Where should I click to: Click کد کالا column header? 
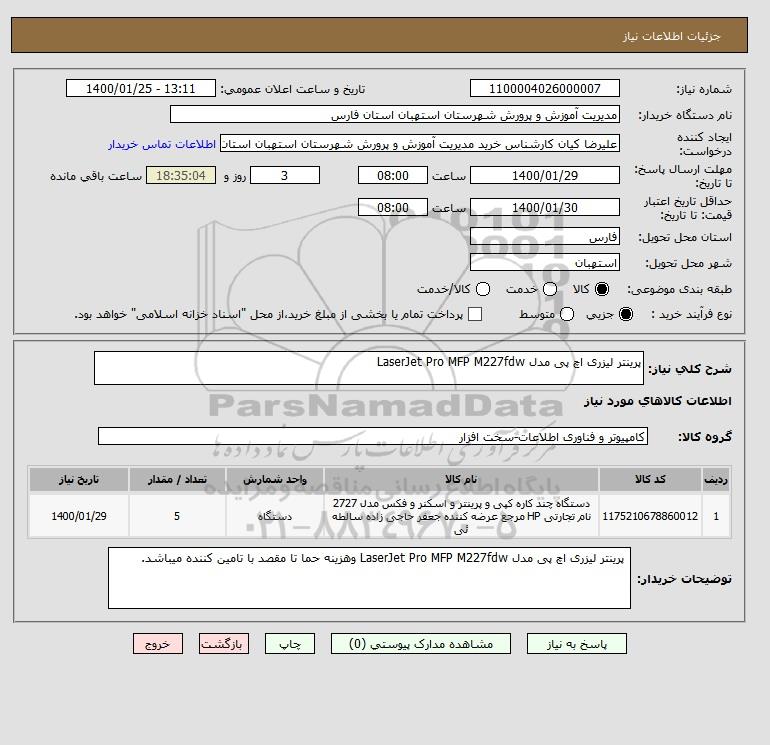650,479
